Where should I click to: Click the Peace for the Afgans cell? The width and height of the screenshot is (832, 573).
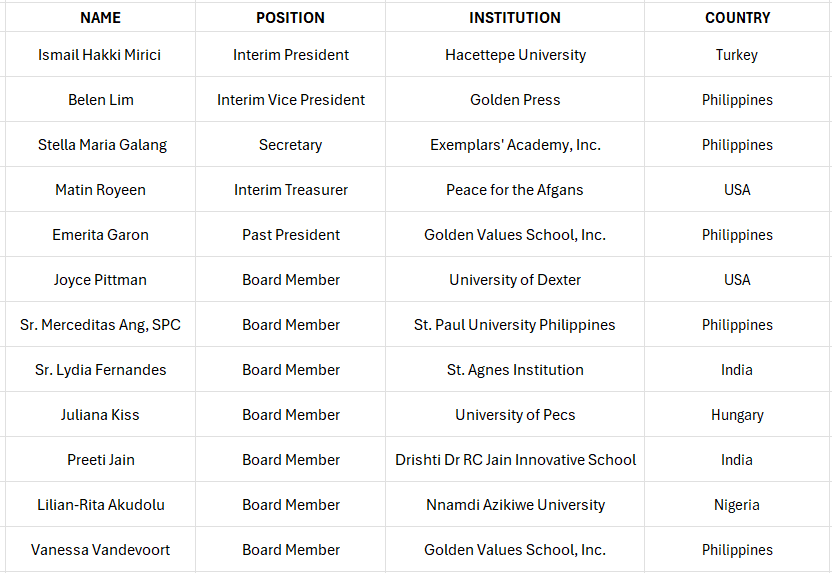click(x=515, y=190)
